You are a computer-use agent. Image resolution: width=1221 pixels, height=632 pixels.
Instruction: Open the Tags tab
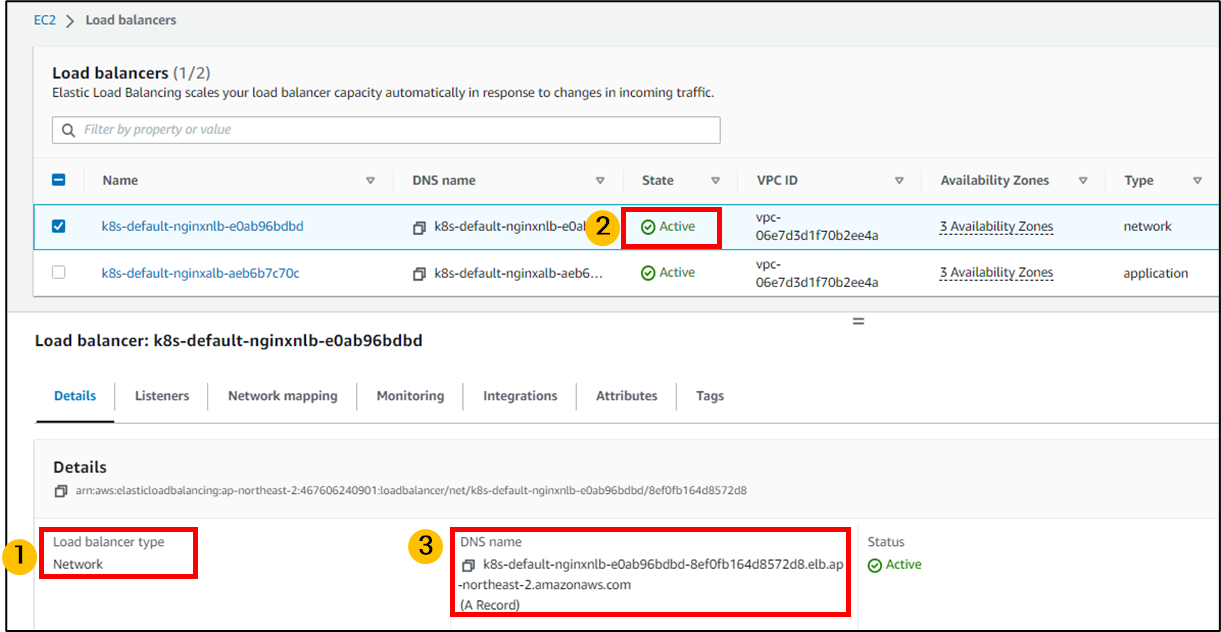(x=710, y=396)
